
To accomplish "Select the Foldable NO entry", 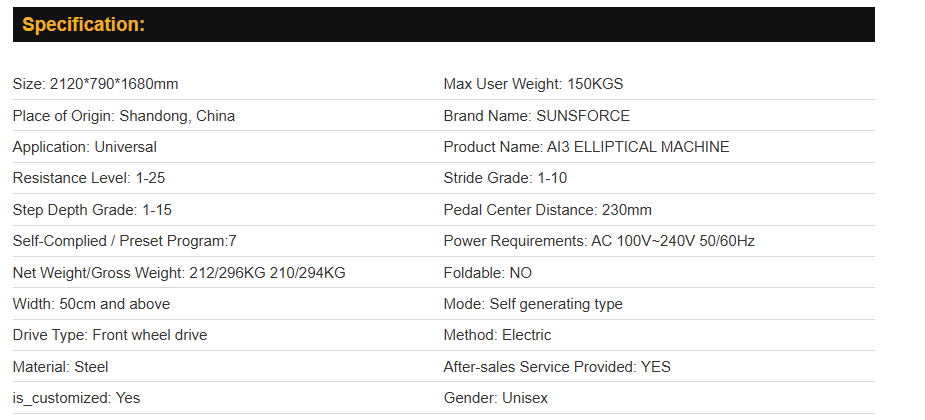I will coord(488,273).
